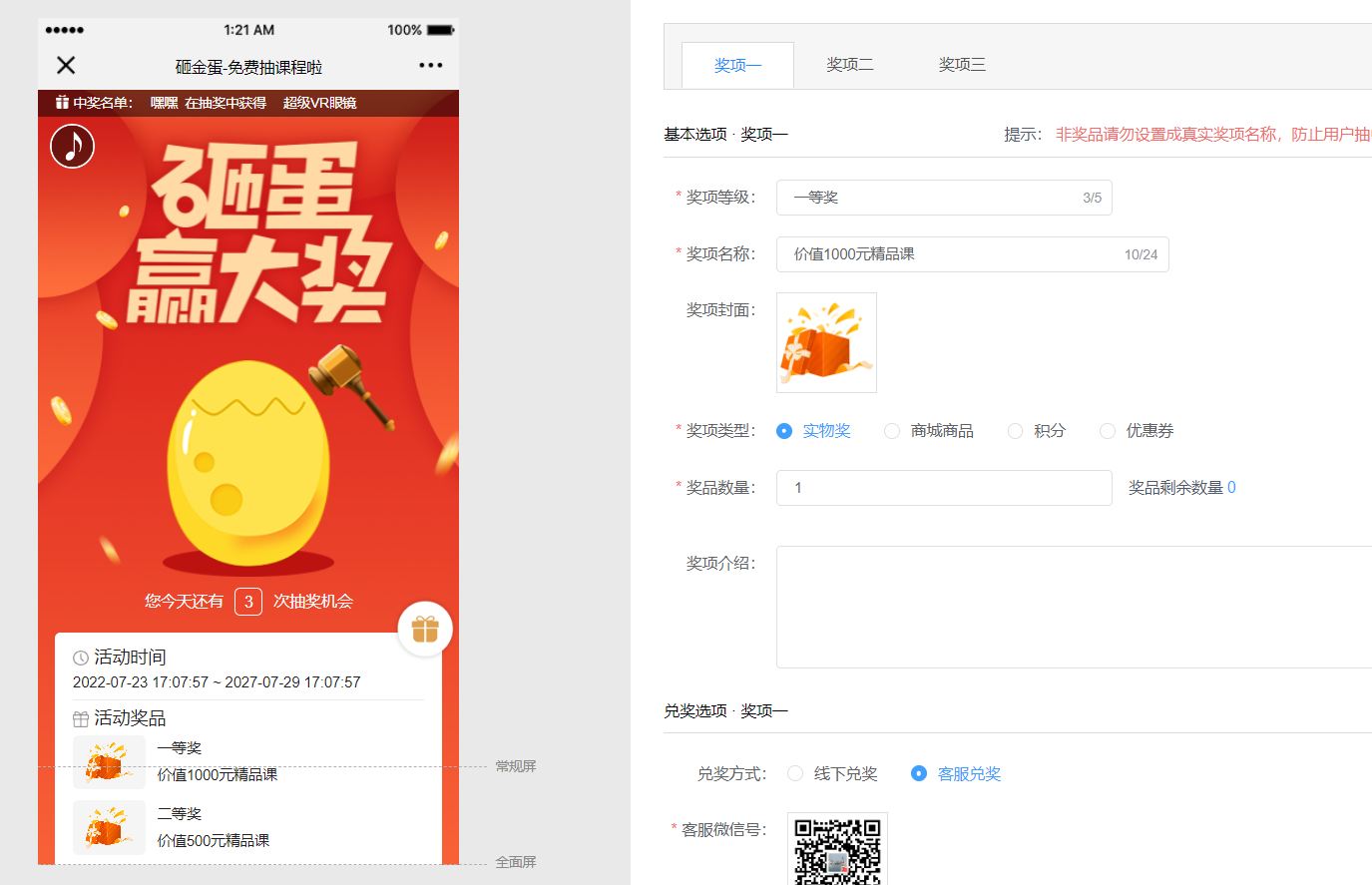Tap the floating gift icon above activity info
The image size is (1372, 885).
pos(424,629)
